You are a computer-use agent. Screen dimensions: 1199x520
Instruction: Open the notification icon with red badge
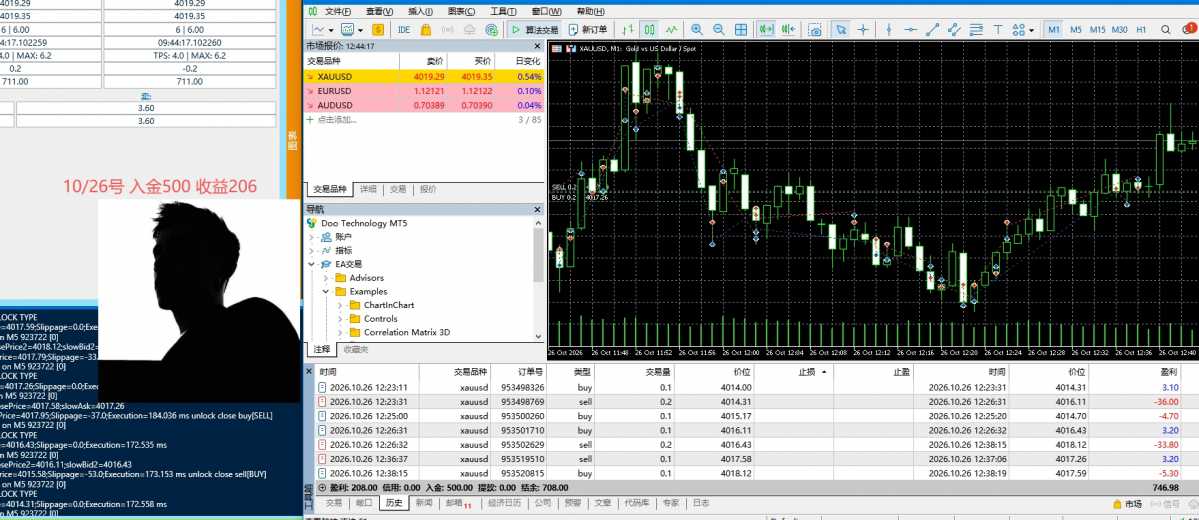click(x=1188, y=29)
